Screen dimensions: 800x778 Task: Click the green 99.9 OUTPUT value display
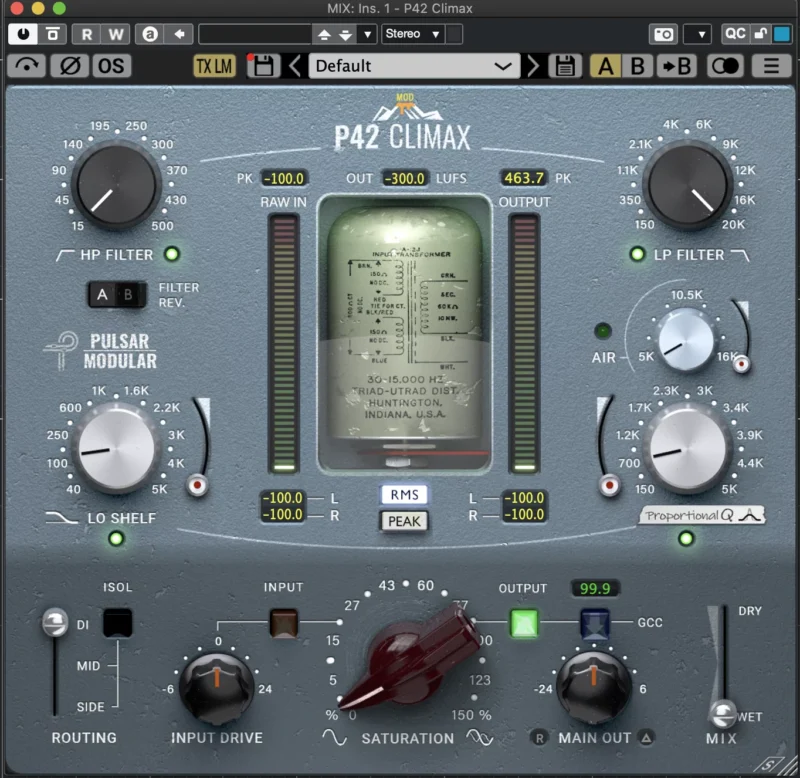[x=594, y=588]
